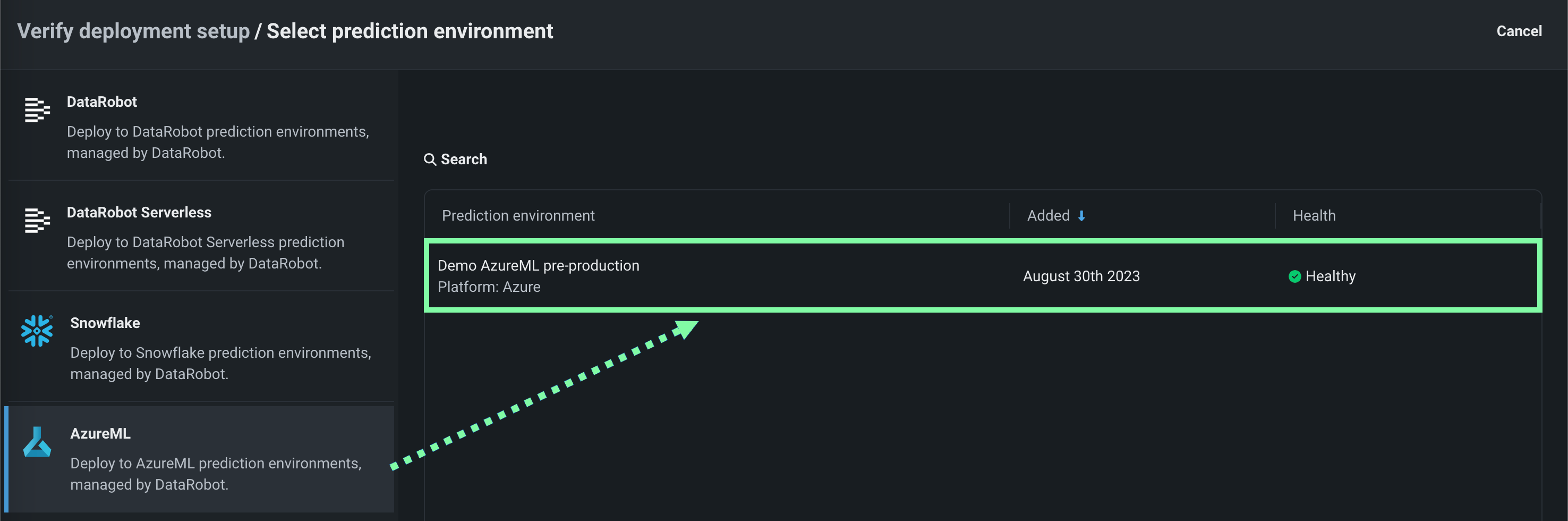Click the August 30th 2023 date cell
The width and height of the screenshot is (1568, 521).
(x=1081, y=276)
